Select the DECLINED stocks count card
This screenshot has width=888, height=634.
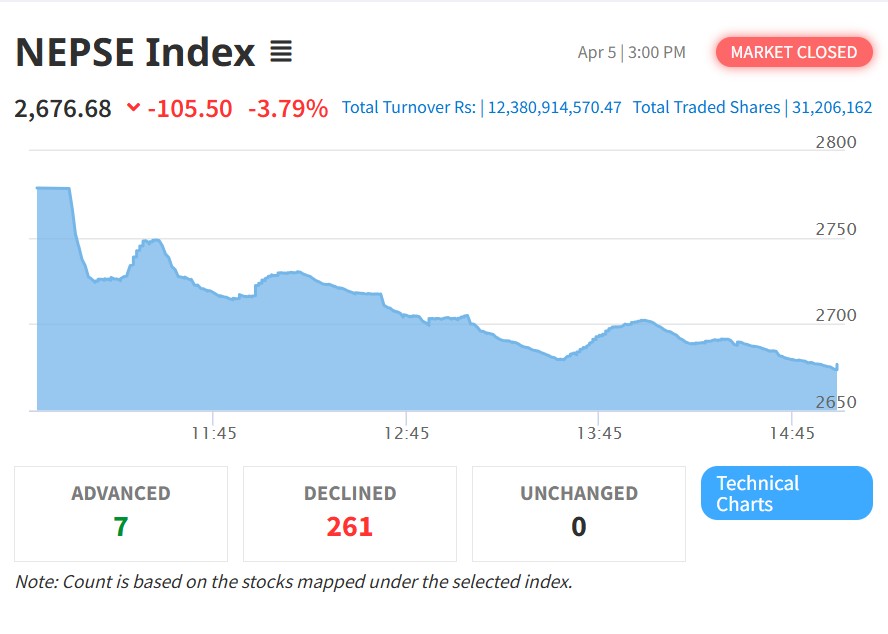click(x=350, y=513)
